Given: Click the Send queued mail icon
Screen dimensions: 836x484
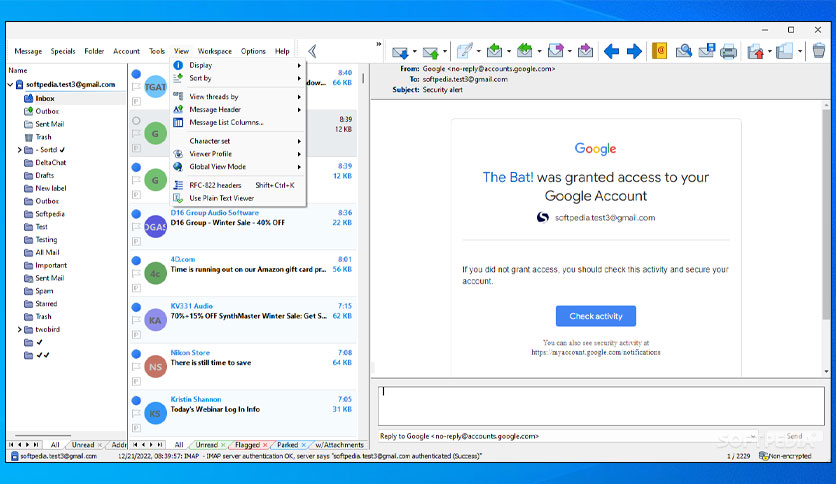Looking at the screenshot, I should (430, 52).
